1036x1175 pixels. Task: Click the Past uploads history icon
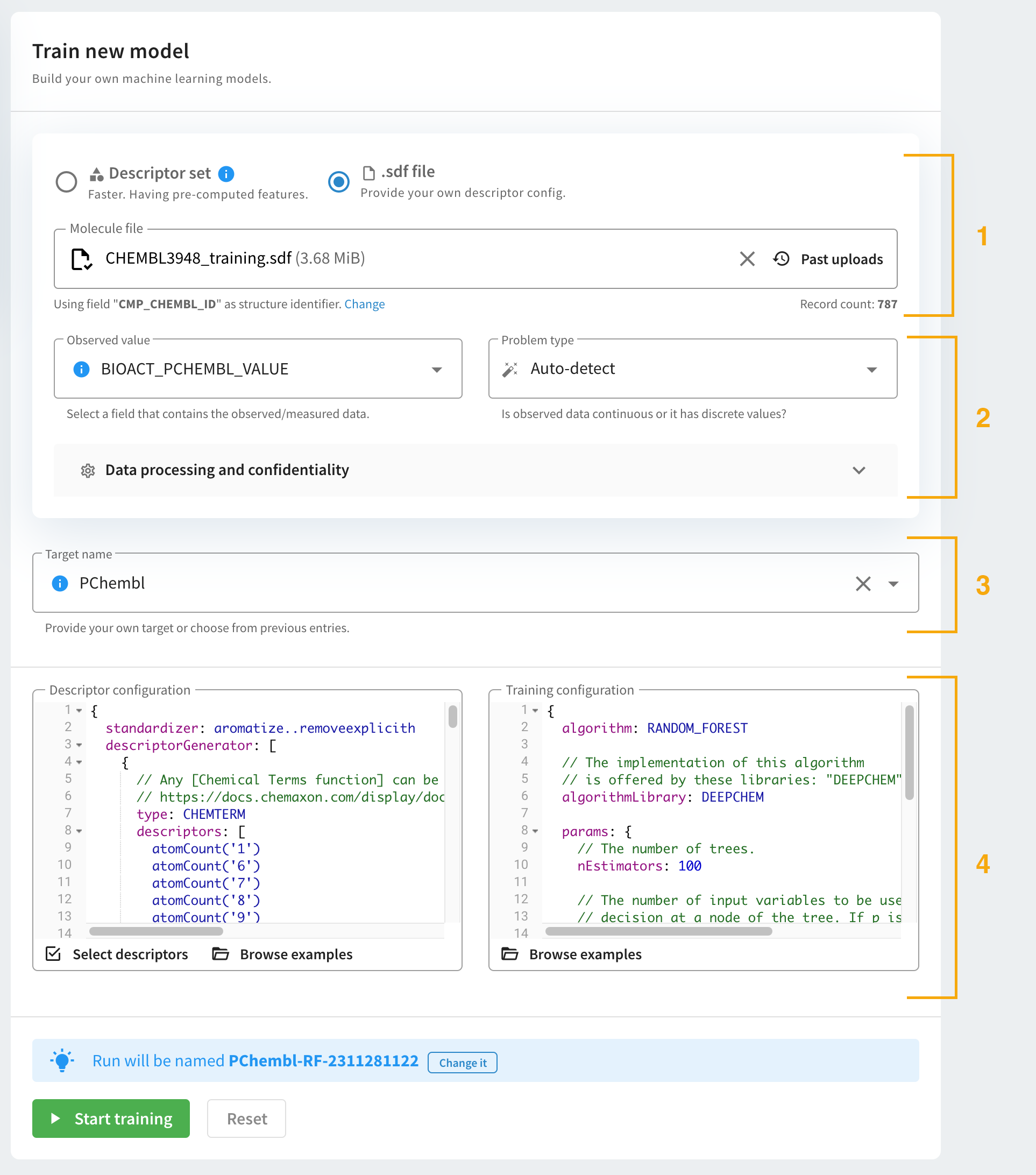[781, 259]
